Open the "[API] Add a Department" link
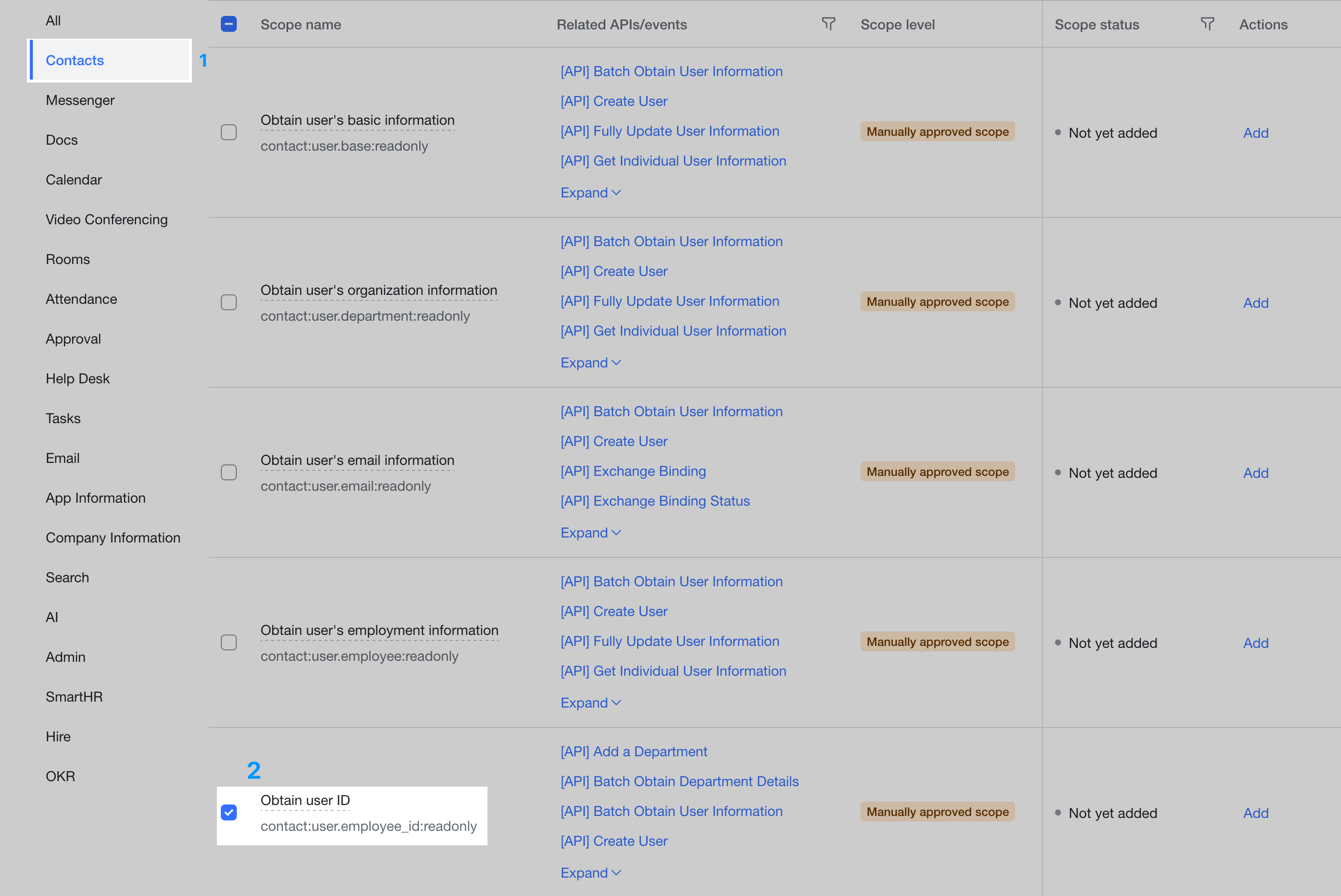This screenshot has height=896, width=1341. click(633, 751)
